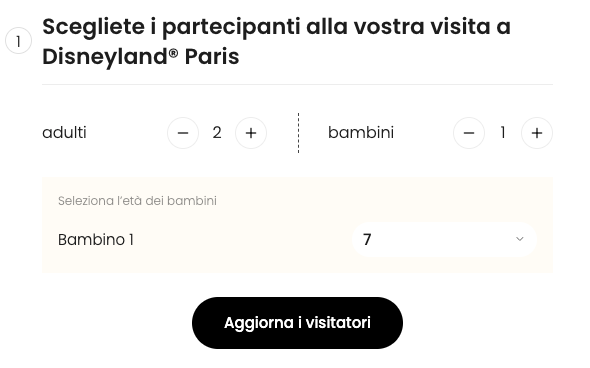Click the Scegliete i partecipanti heading
Screen dimensions: 590x368
277,27
